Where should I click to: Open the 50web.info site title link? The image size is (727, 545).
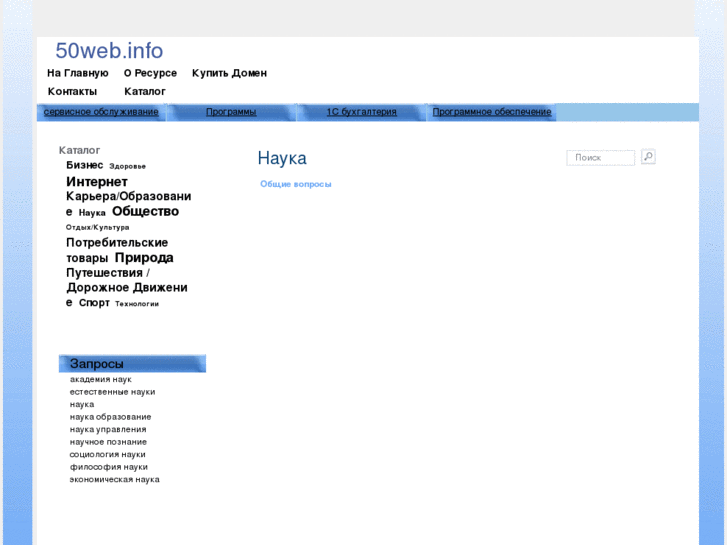click(109, 51)
